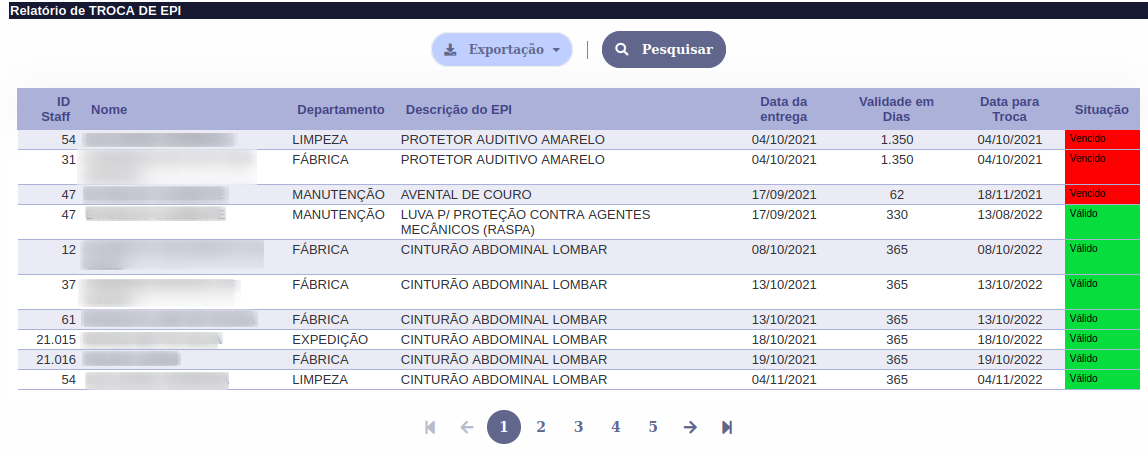Click the download icon on Exportação

(x=450, y=50)
